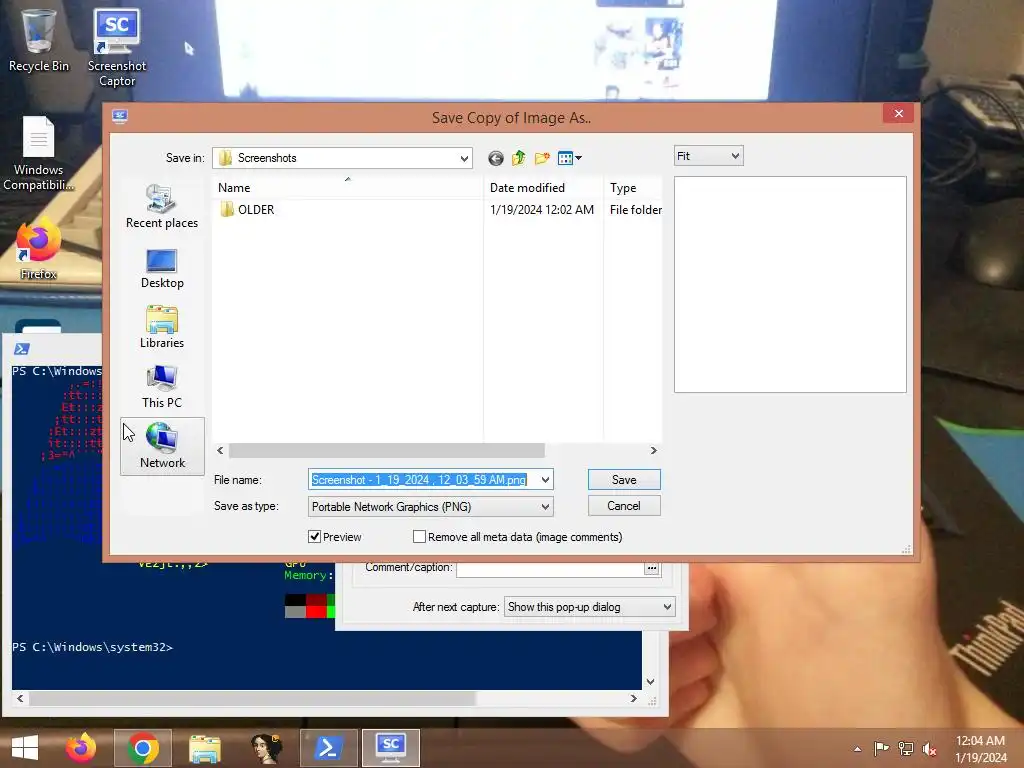Click PowerShell scroll right arrow

(633, 698)
